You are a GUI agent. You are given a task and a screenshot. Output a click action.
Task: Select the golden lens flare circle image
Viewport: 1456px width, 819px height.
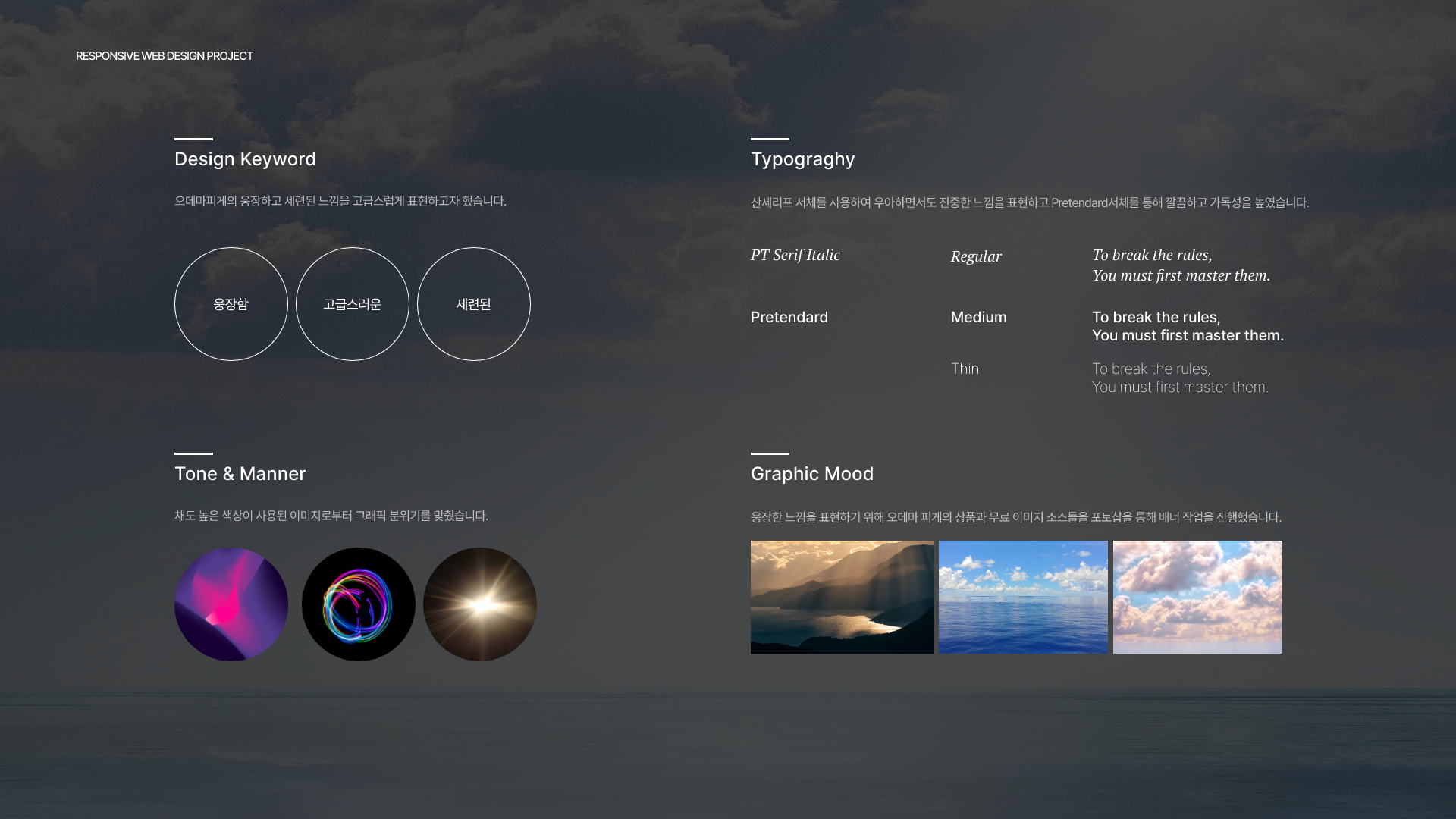(480, 604)
